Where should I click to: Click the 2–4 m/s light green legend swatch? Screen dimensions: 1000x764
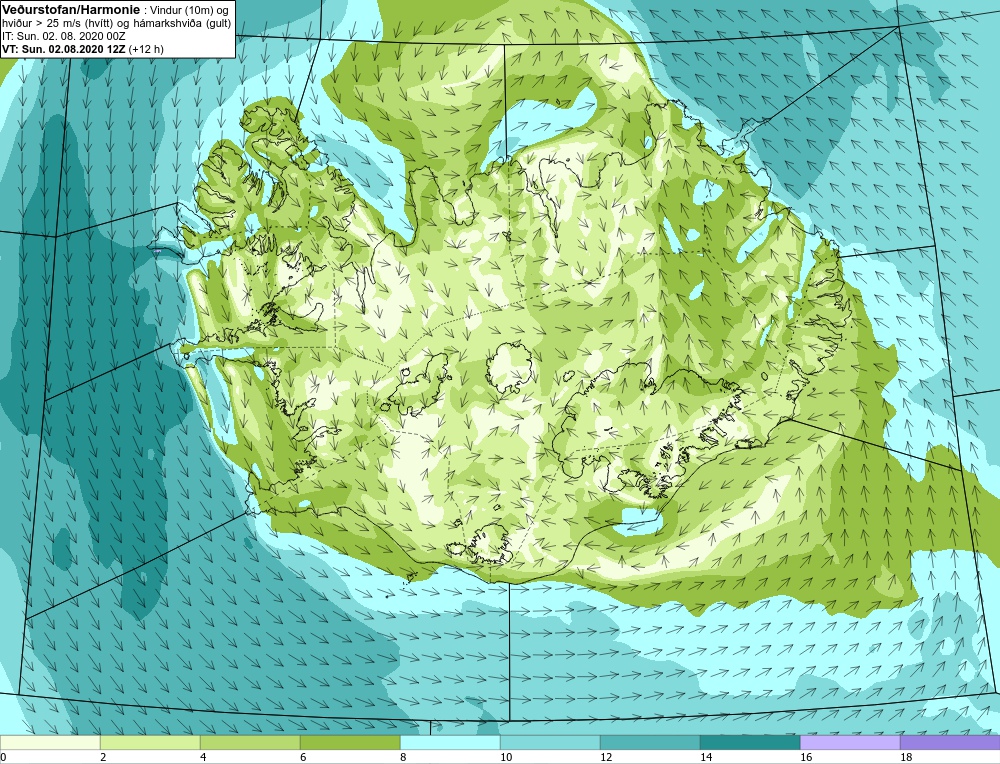150,742
